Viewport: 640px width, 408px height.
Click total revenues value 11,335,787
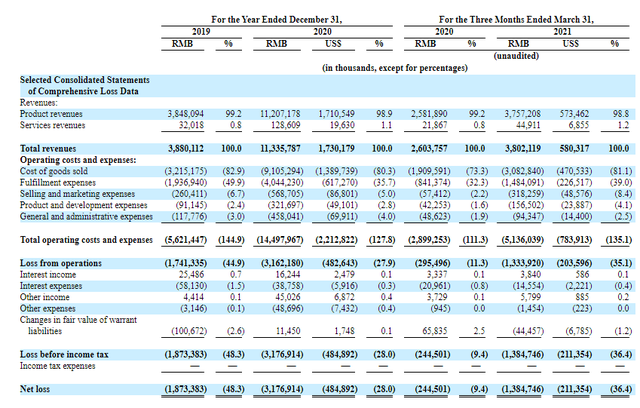click(280, 149)
